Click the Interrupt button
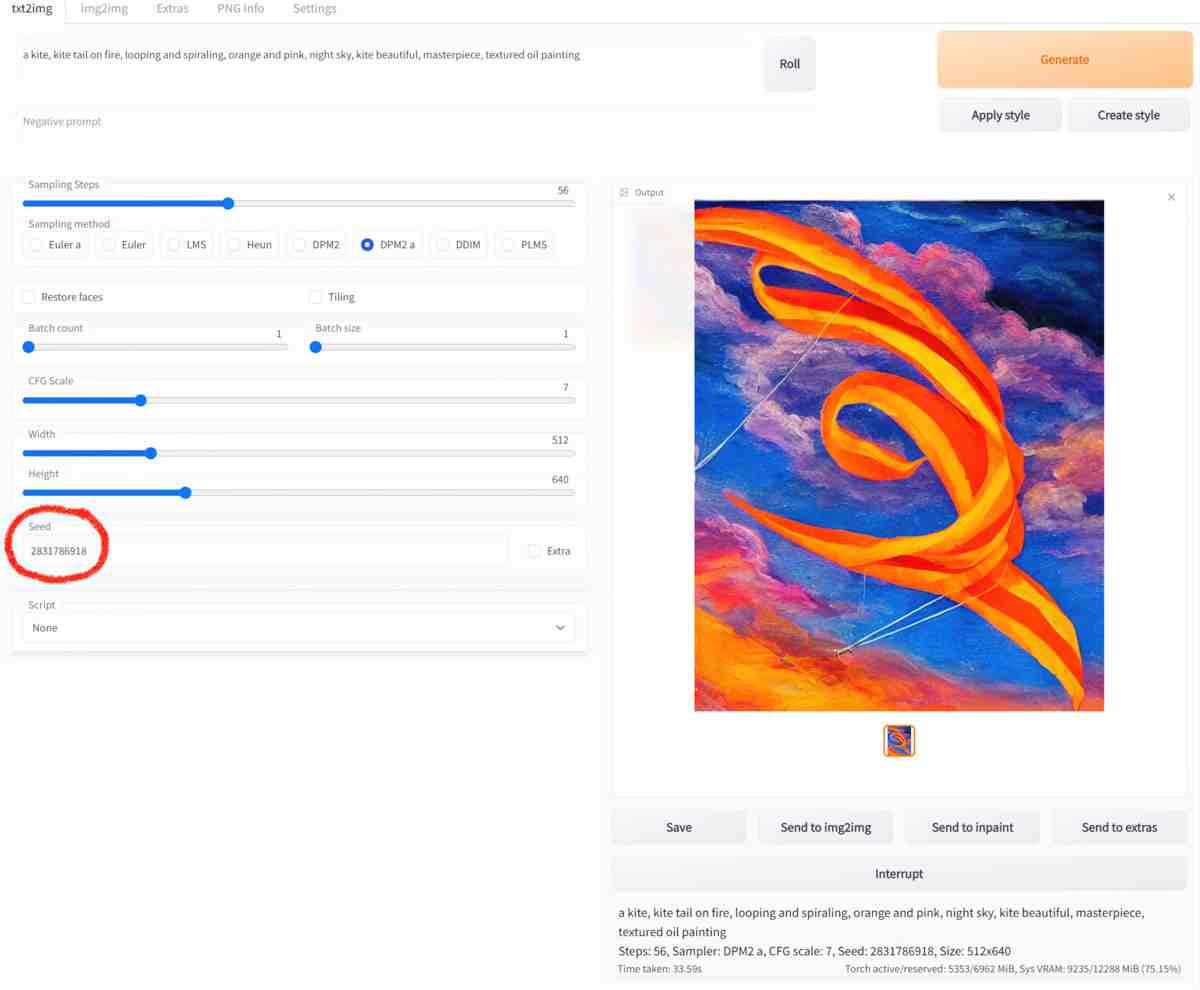This screenshot has height=990, width=1200. (x=899, y=873)
